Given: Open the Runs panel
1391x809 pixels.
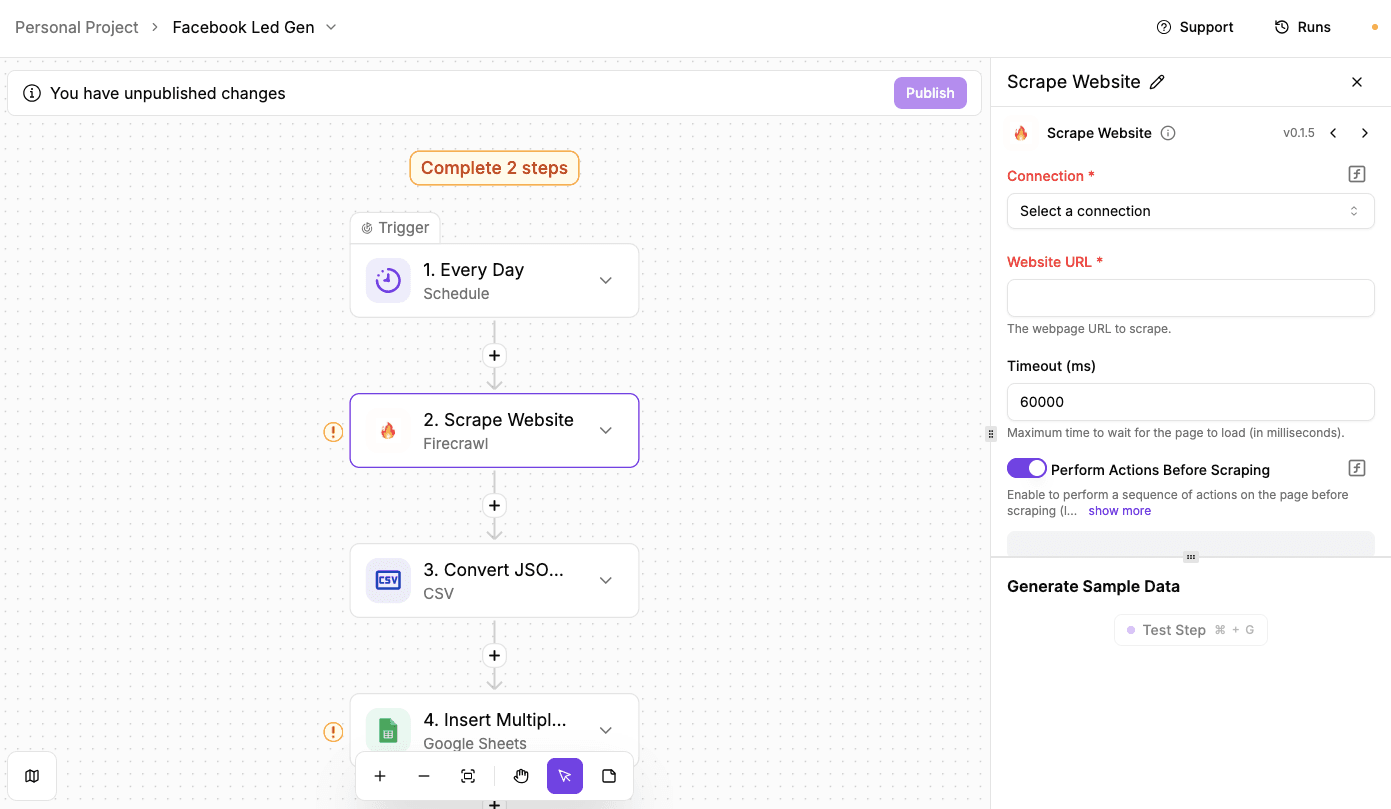Looking at the screenshot, I should click(x=1302, y=27).
